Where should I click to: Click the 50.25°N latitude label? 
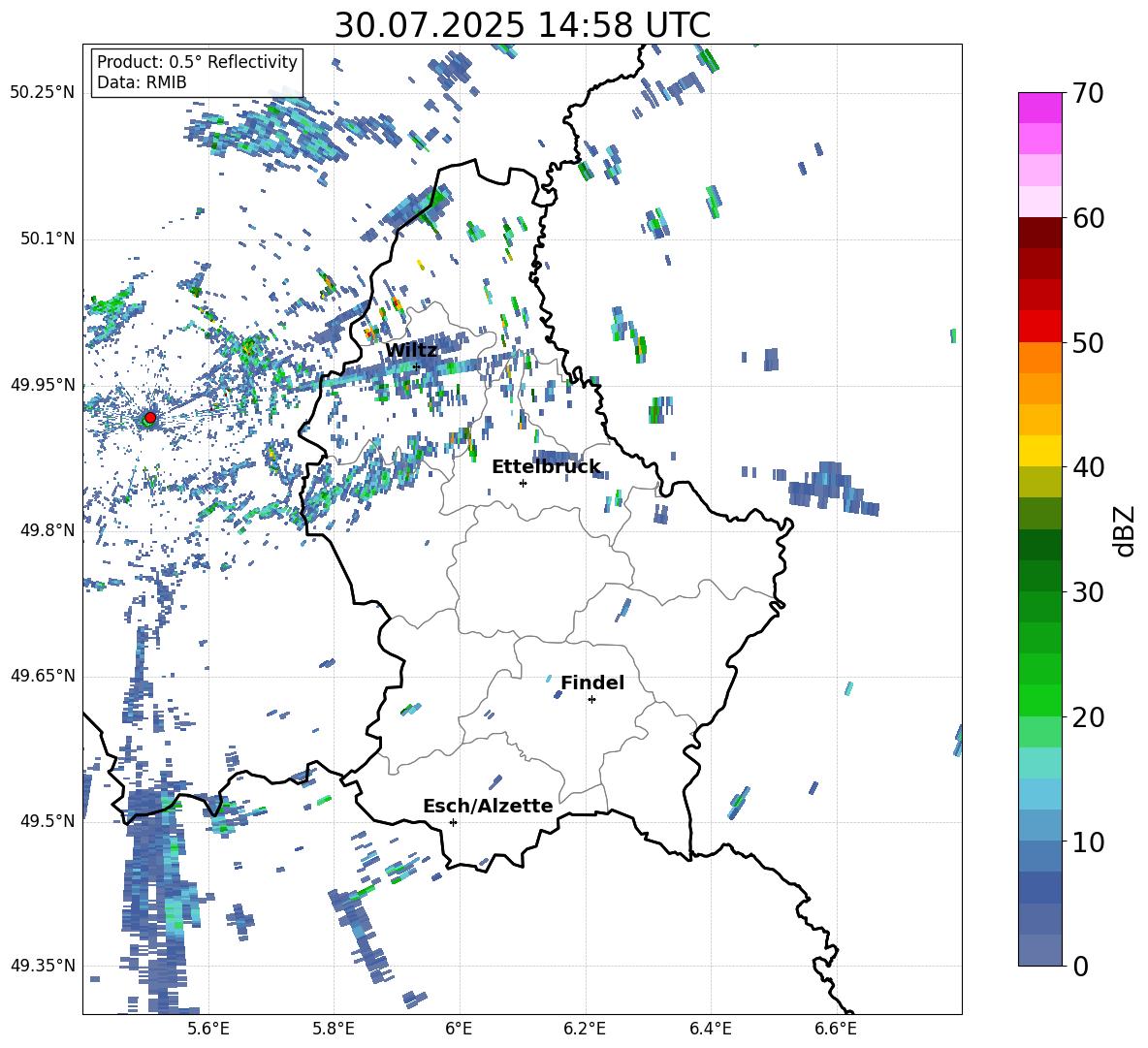pos(43,93)
